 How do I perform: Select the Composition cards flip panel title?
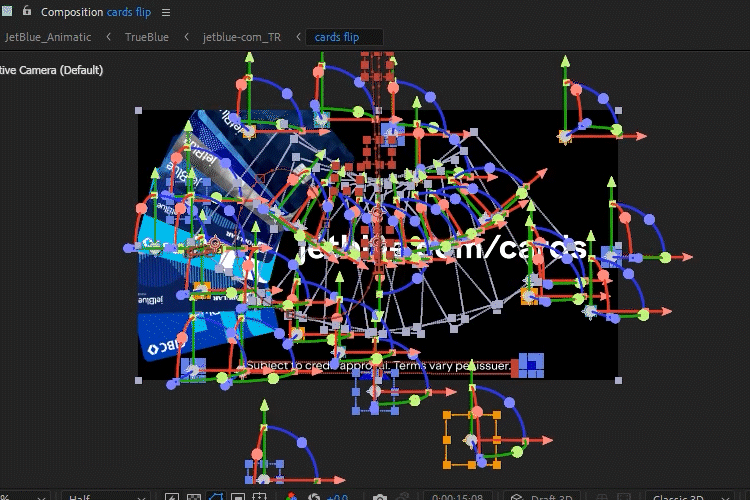point(96,12)
